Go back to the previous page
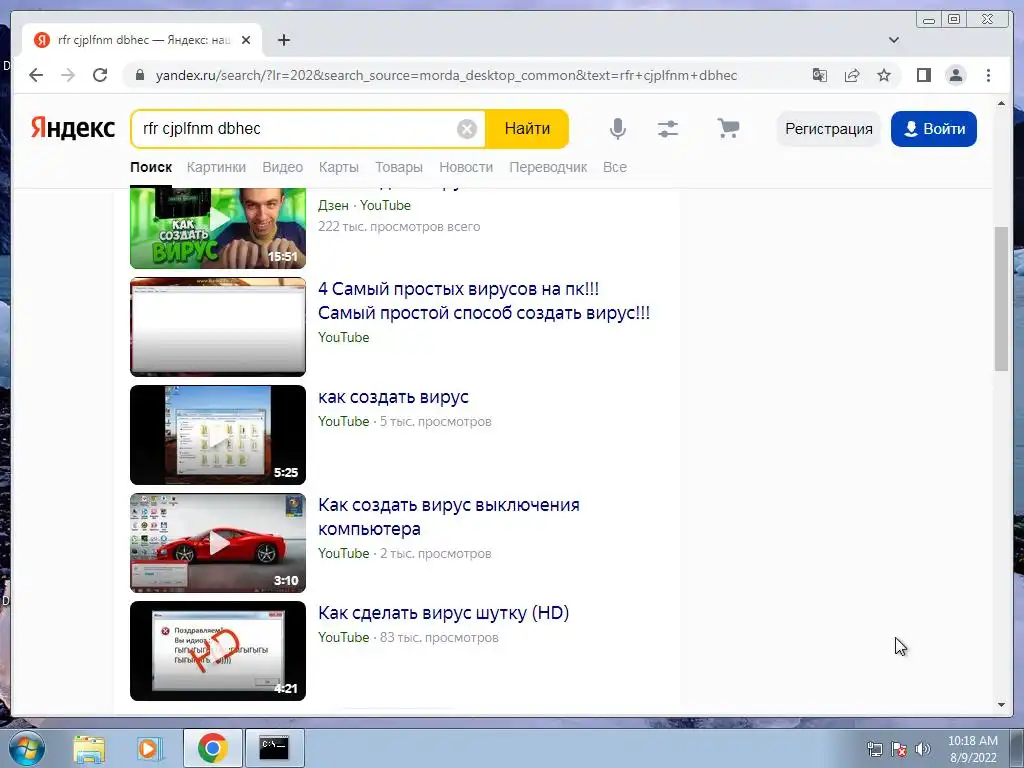The image size is (1024, 768). [x=36, y=75]
